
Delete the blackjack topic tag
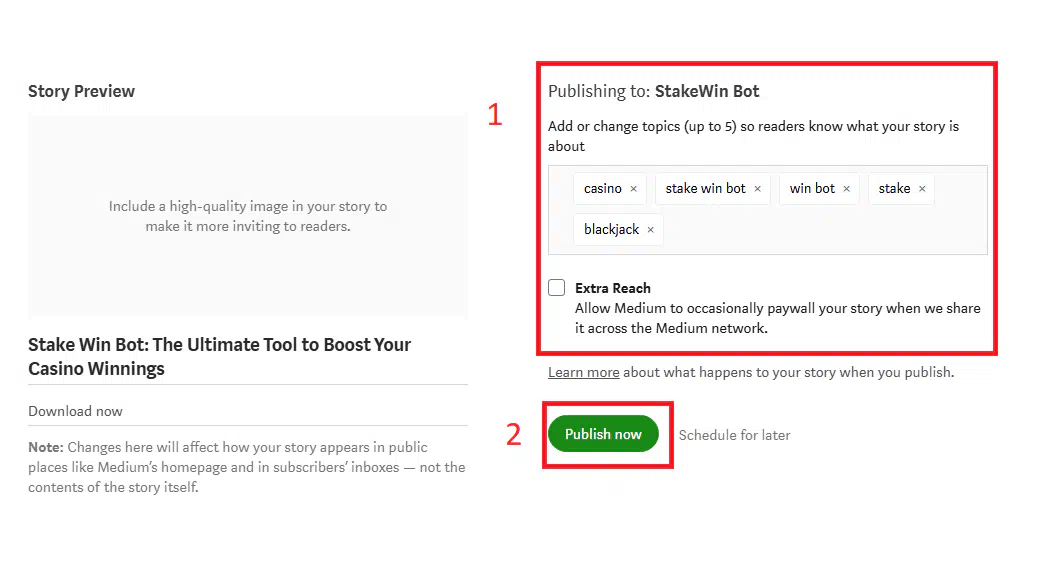click(651, 230)
